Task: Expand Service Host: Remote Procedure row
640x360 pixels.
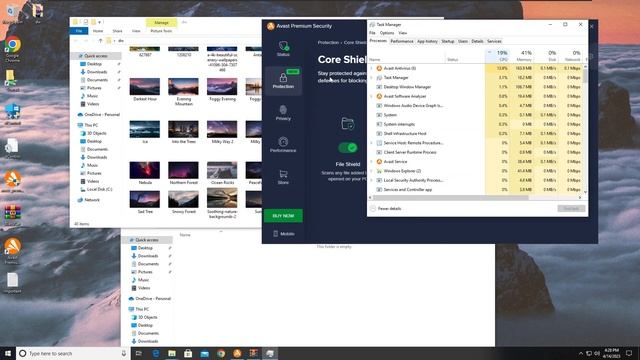Action: tap(371, 143)
